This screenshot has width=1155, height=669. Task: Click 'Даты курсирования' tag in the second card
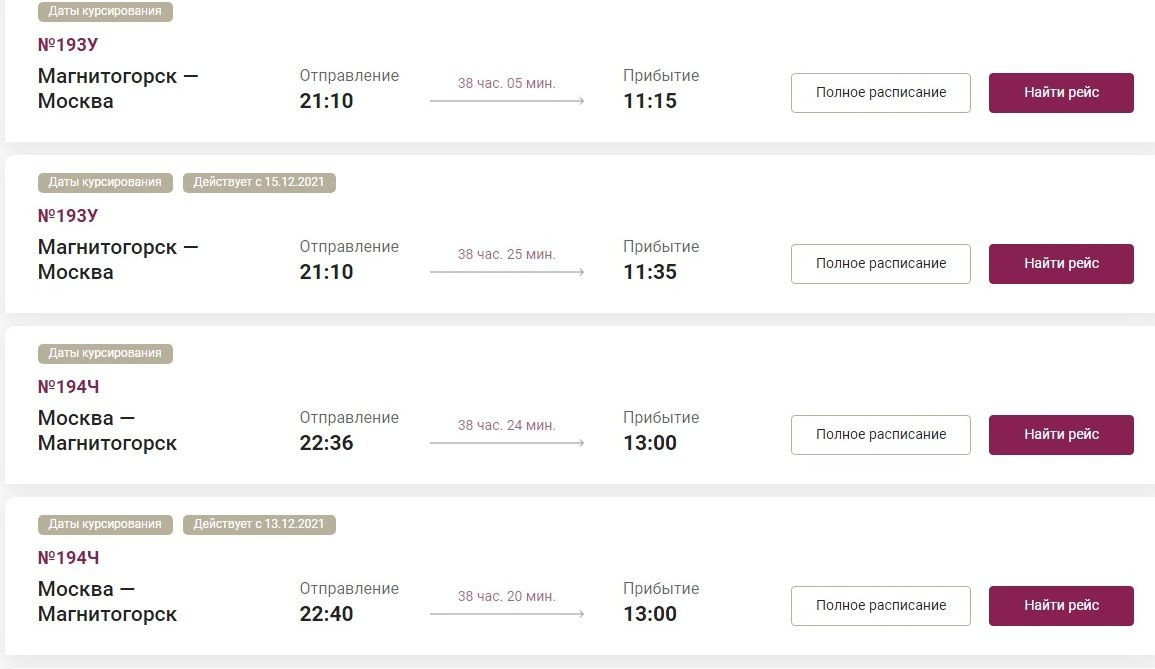(105, 183)
